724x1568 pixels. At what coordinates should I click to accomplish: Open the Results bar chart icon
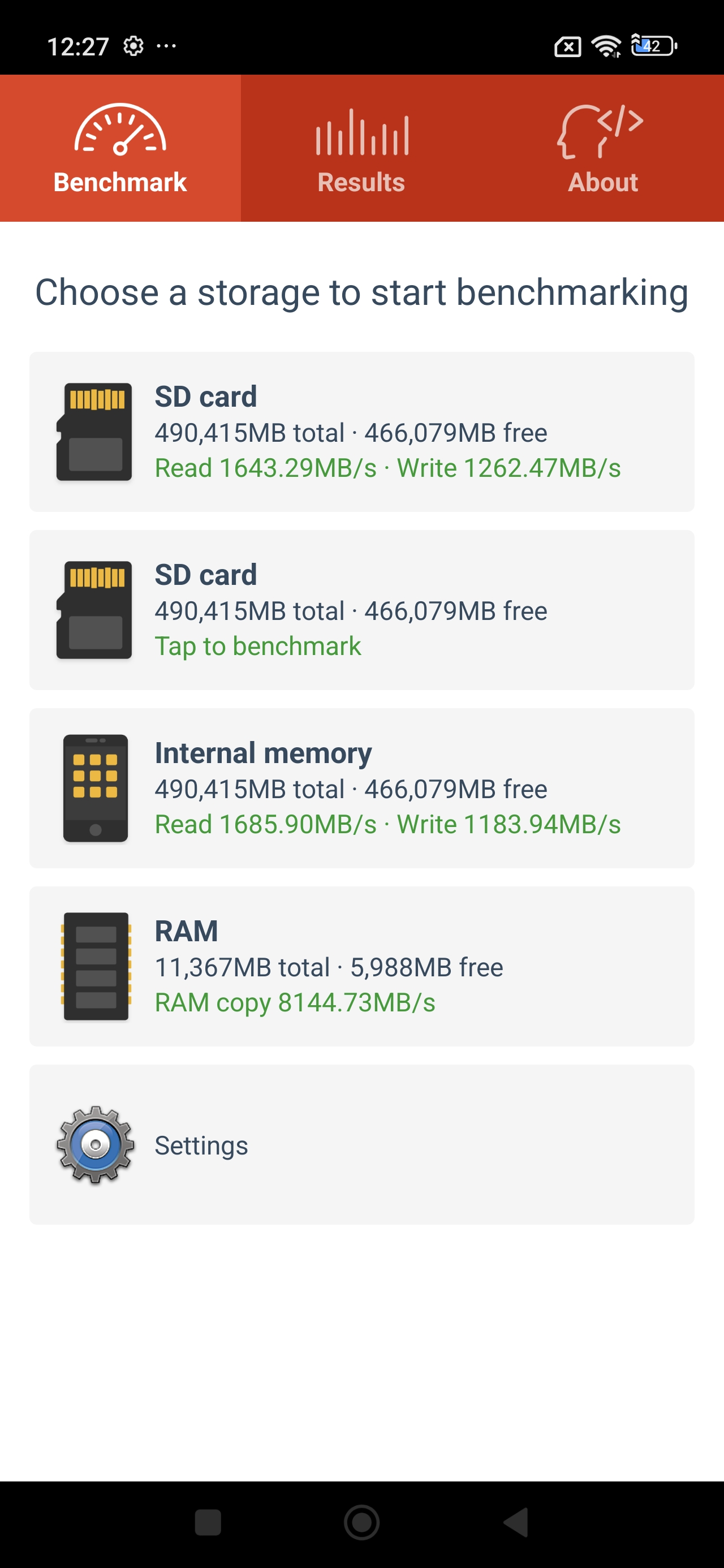pyautogui.click(x=361, y=132)
